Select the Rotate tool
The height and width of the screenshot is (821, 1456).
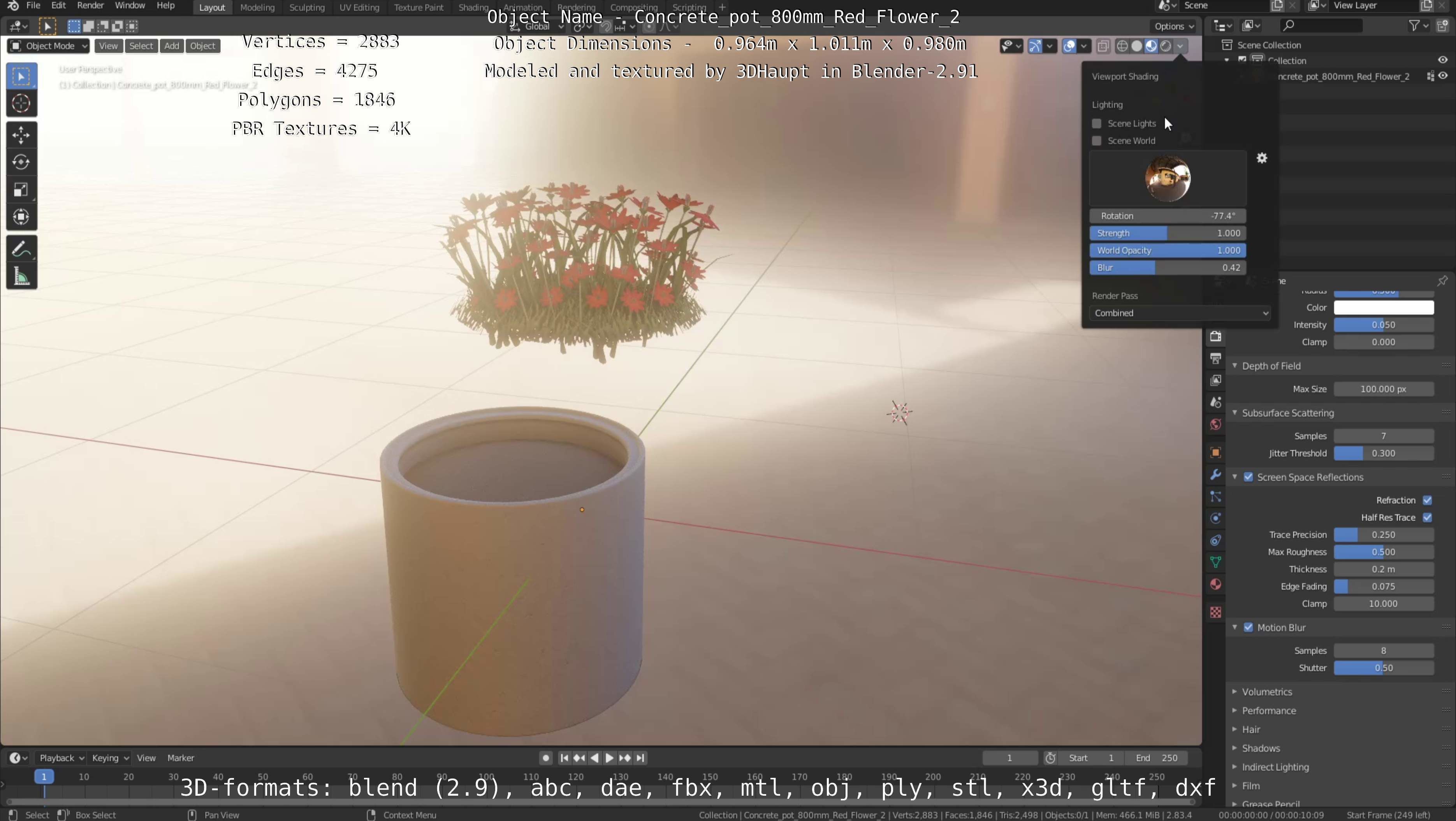21,162
